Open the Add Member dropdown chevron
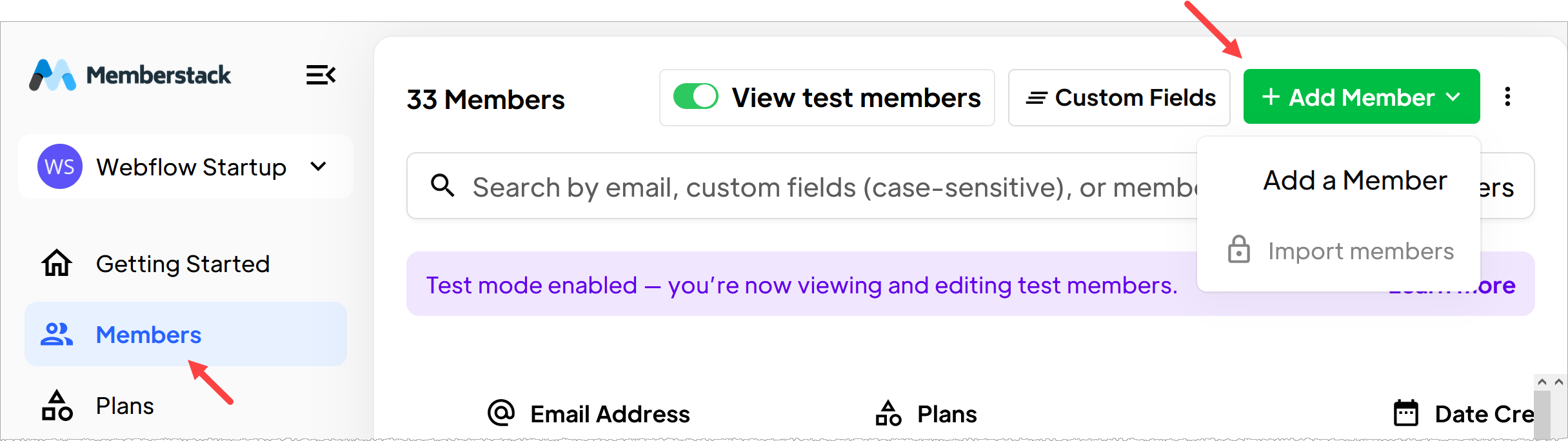Screen dimensions: 1568x441 coord(1453,97)
